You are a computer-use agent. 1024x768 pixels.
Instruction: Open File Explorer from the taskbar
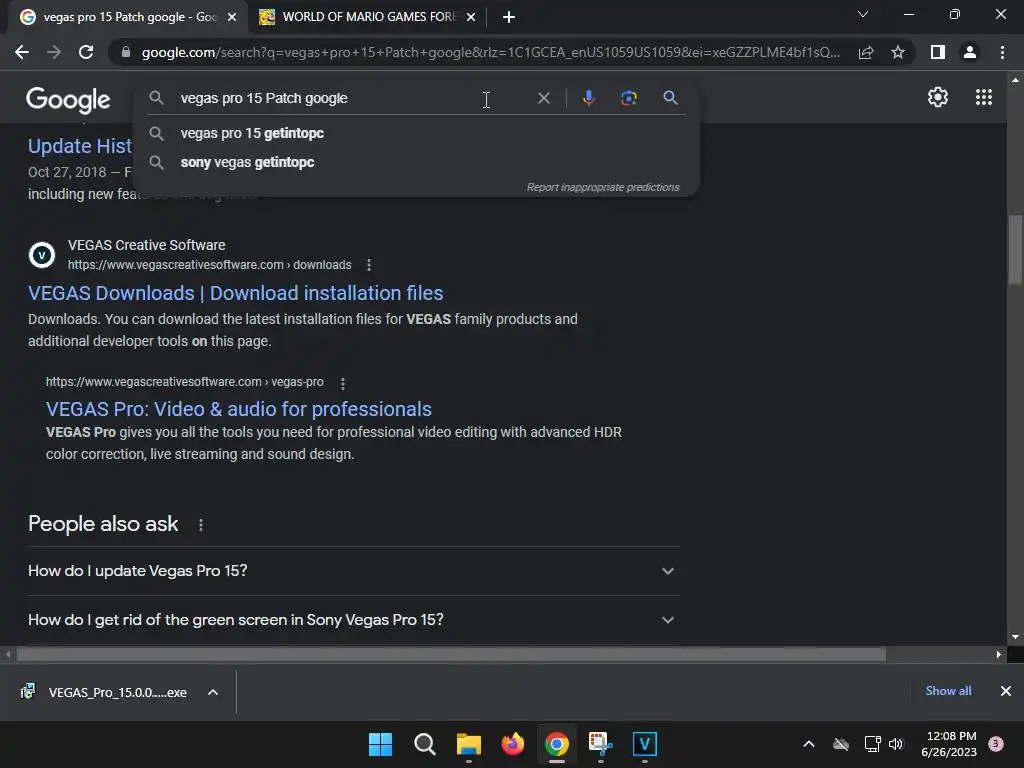(468, 744)
